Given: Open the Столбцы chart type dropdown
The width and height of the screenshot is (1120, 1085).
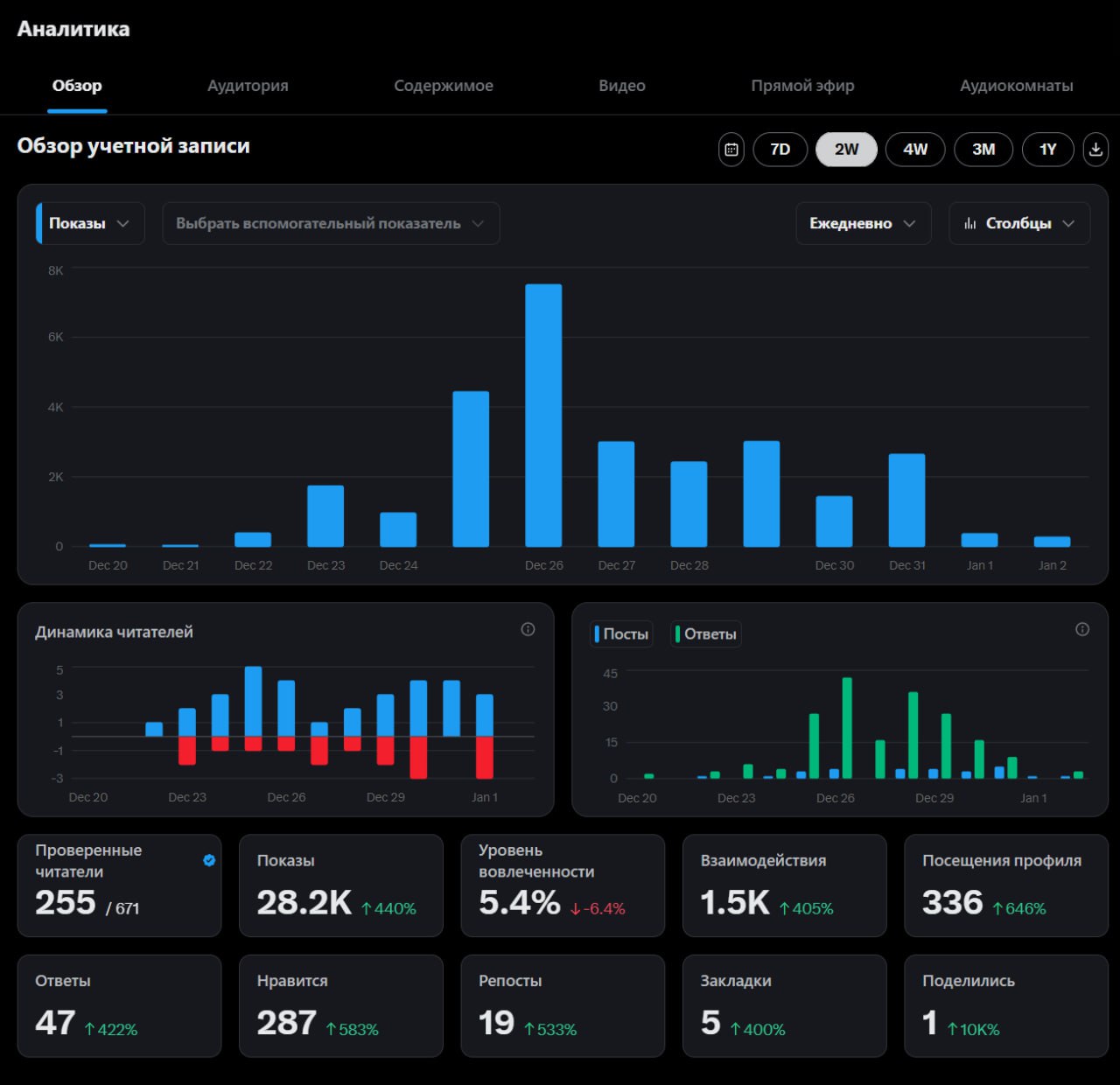Looking at the screenshot, I should [1019, 223].
